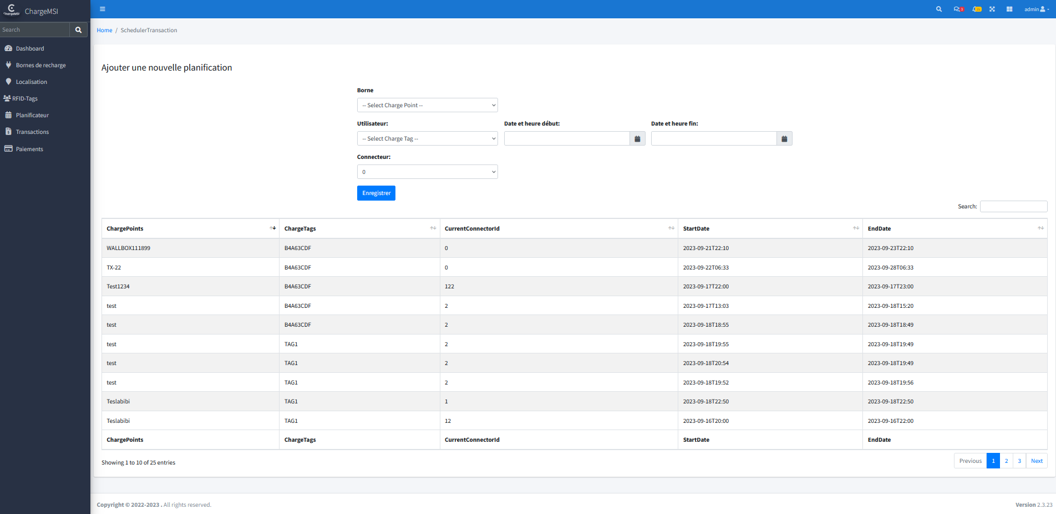Screen dimensions: 1056x514
Task: Click the table Search input field
Action: pyautogui.click(x=1013, y=207)
